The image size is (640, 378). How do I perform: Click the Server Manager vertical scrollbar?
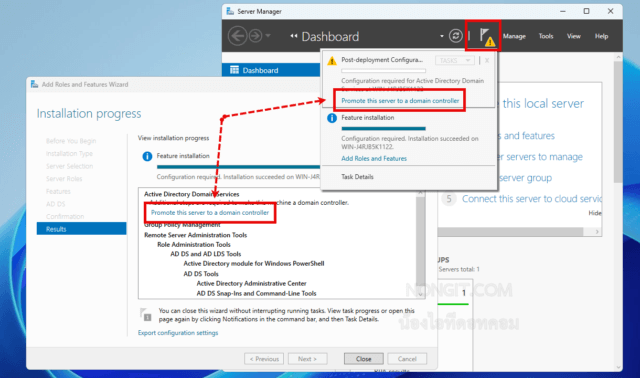coord(618,122)
